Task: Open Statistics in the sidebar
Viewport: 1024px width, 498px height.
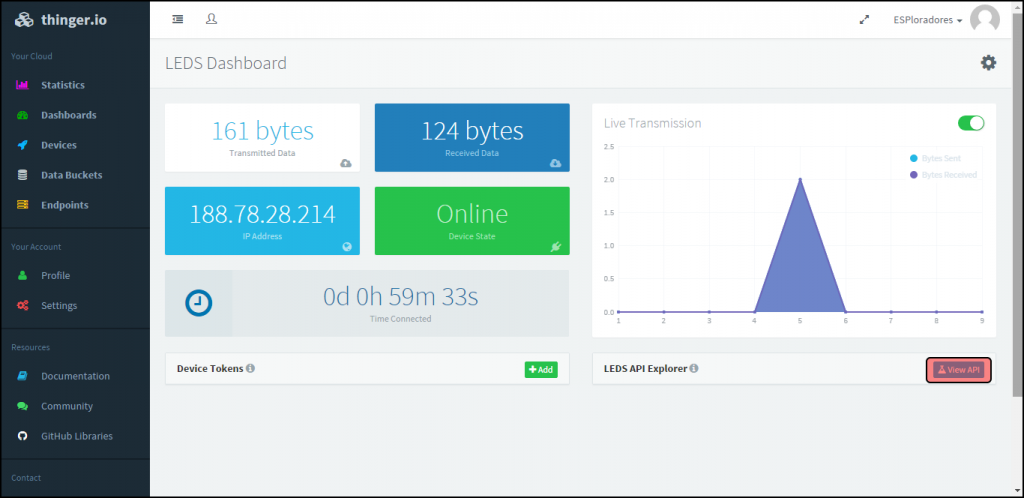Action: point(63,85)
